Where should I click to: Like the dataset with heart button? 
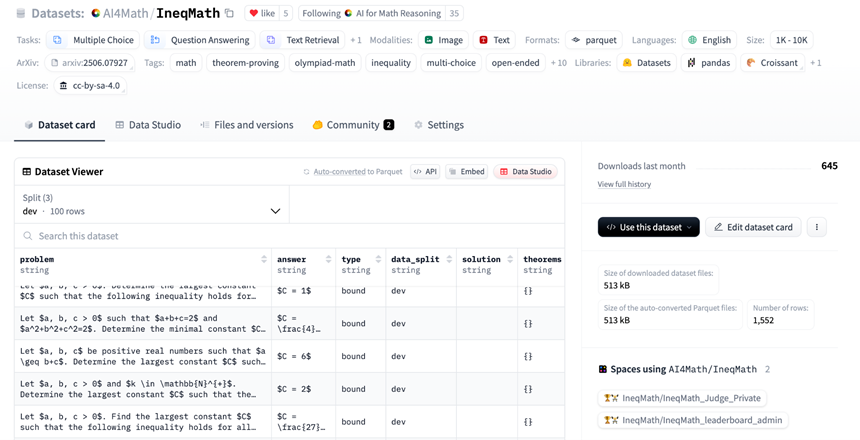click(262, 13)
